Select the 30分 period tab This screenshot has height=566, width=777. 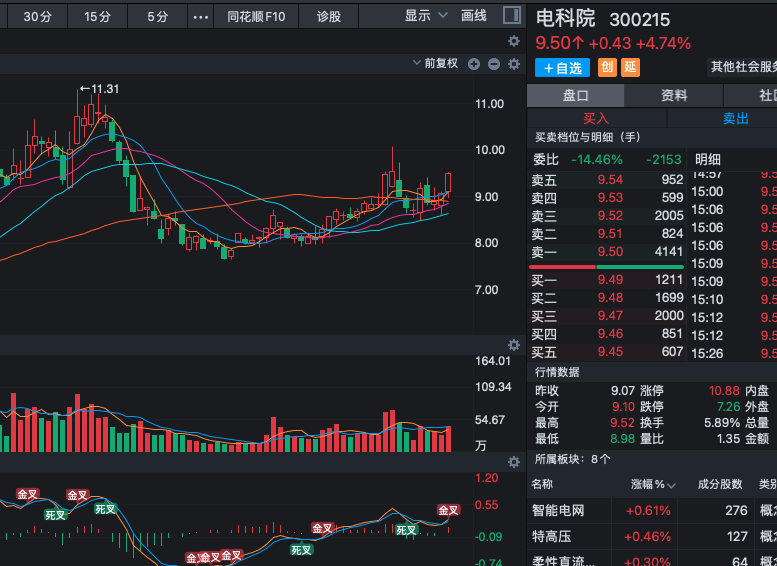coord(37,17)
